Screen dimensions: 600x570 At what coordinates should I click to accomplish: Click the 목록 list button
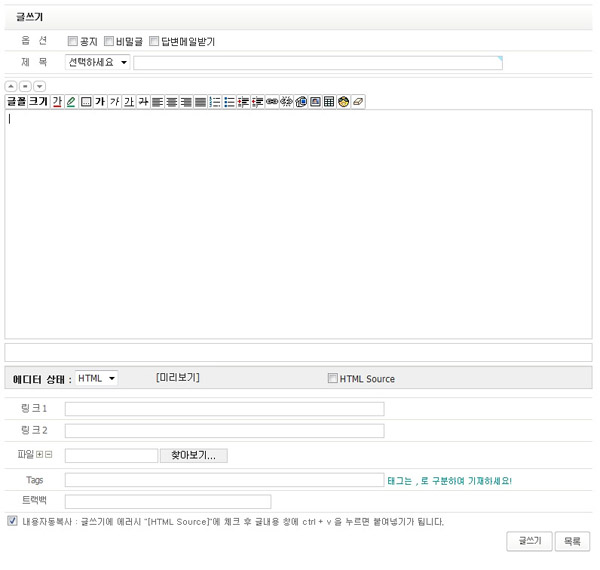point(572,541)
